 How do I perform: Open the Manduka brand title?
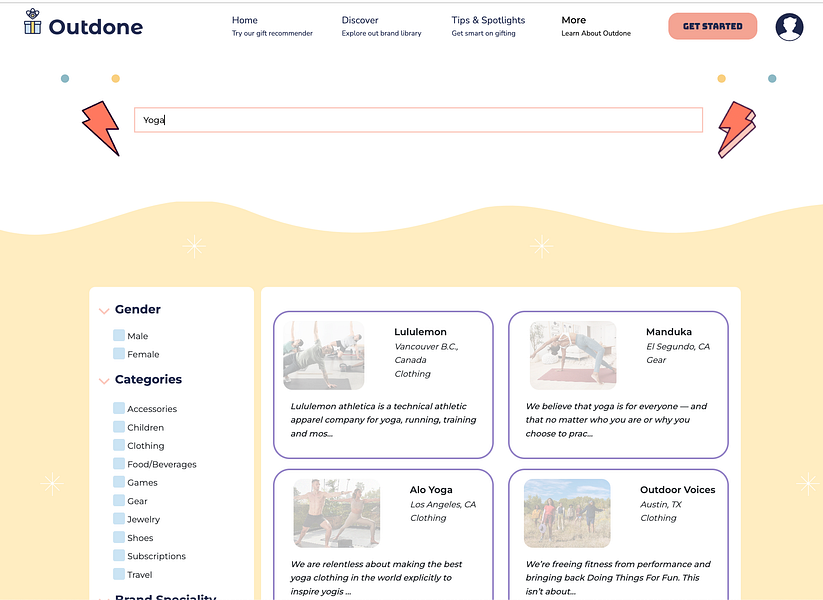669,332
